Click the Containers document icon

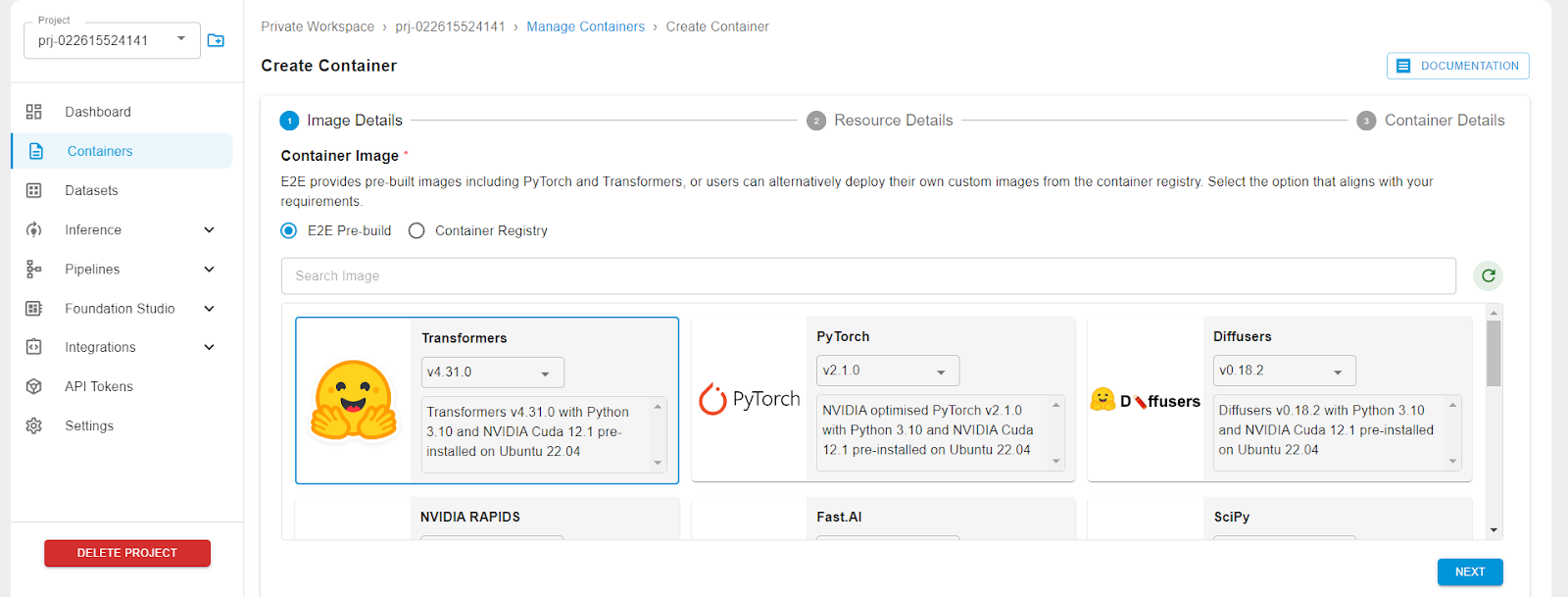click(36, 151)
